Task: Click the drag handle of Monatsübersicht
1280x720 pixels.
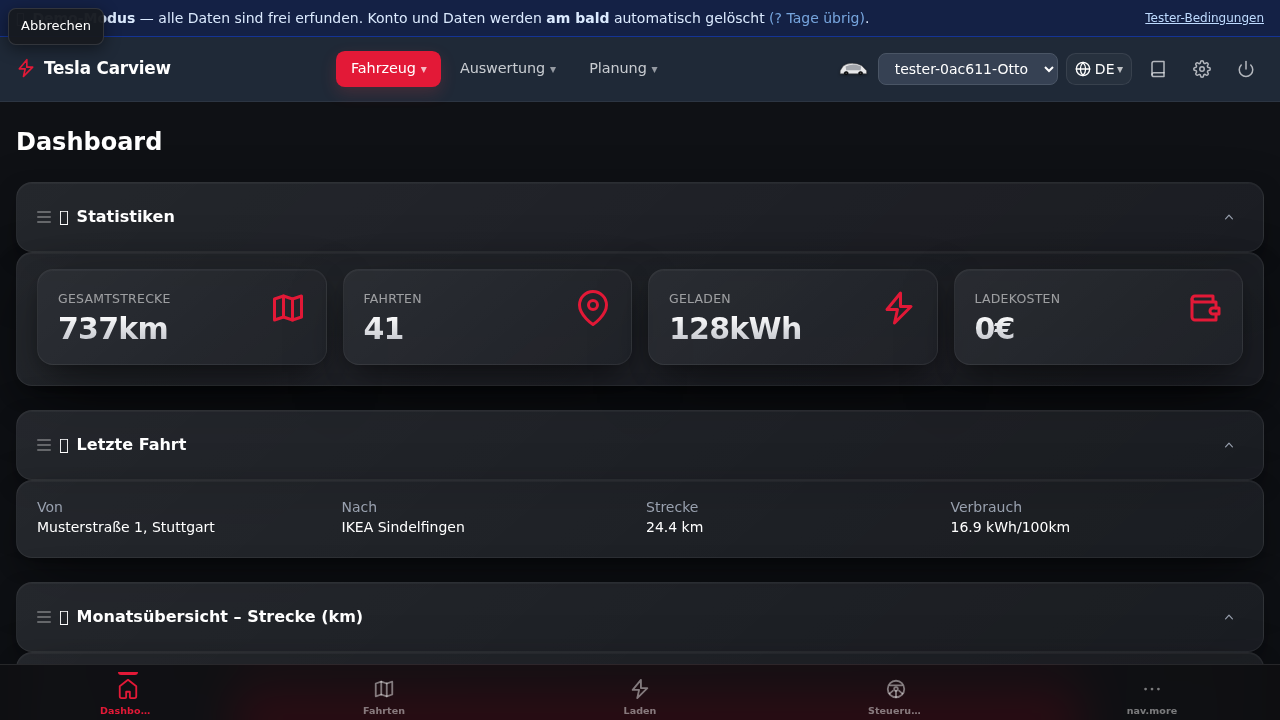Action: point(44,617)
